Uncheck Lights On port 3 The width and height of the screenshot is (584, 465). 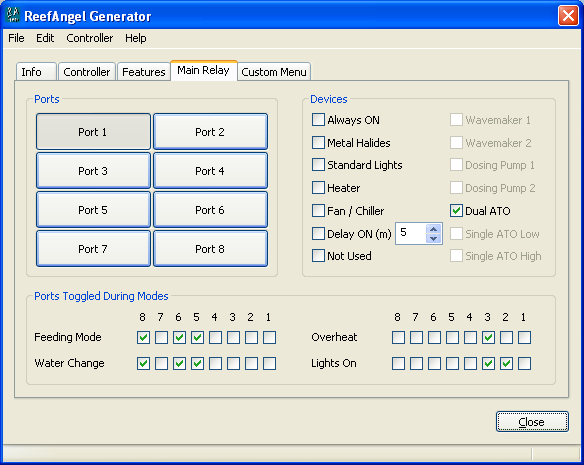[x=488, y=364]
